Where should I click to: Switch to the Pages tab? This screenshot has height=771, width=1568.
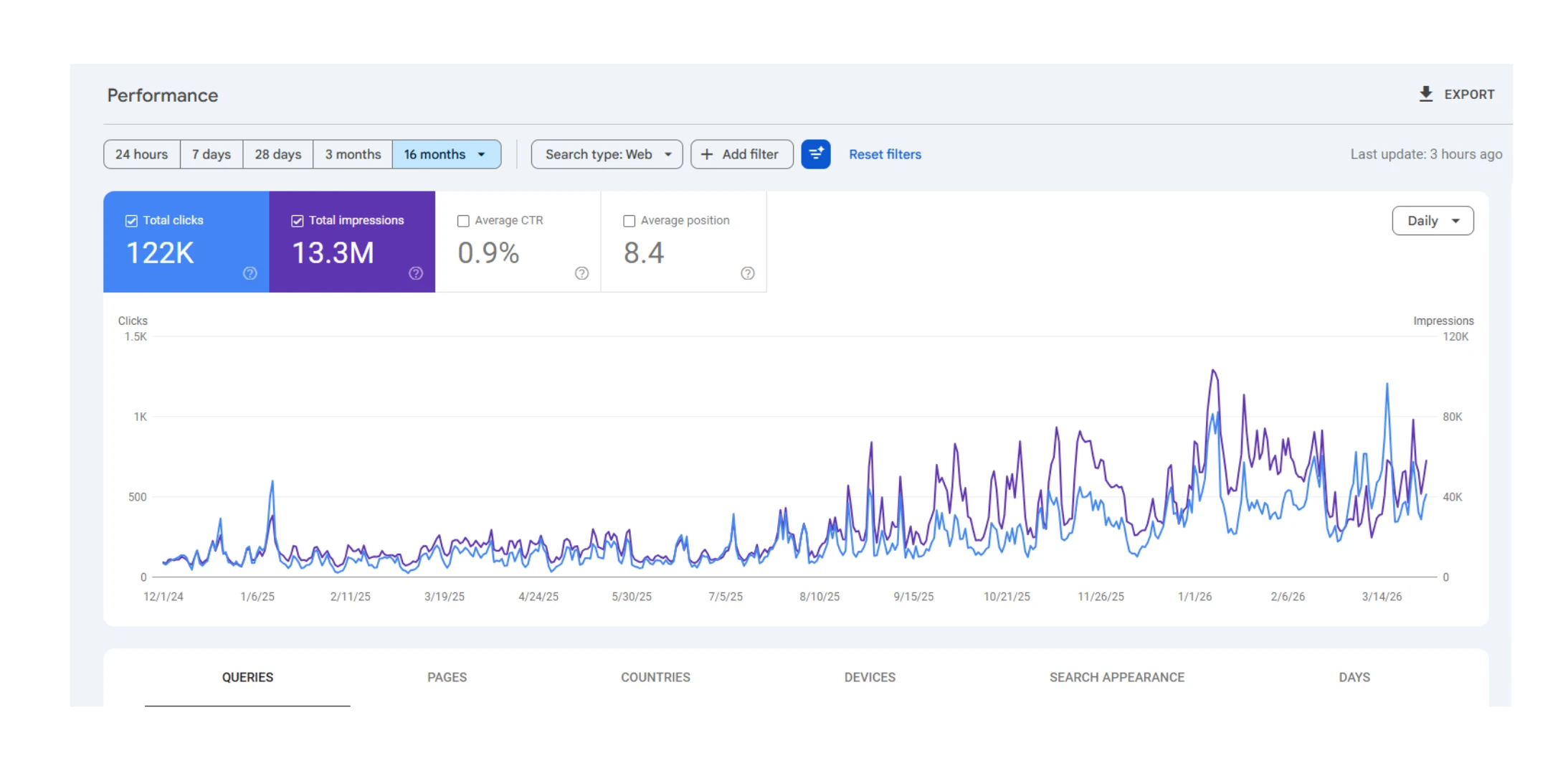447,677
